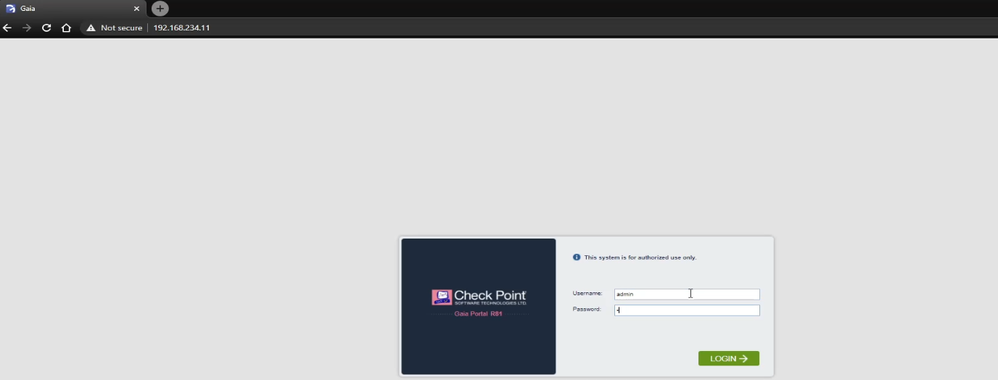Viewport: 998px width, 380px height.
Task: Click the Password label
Action: point(587,309)
